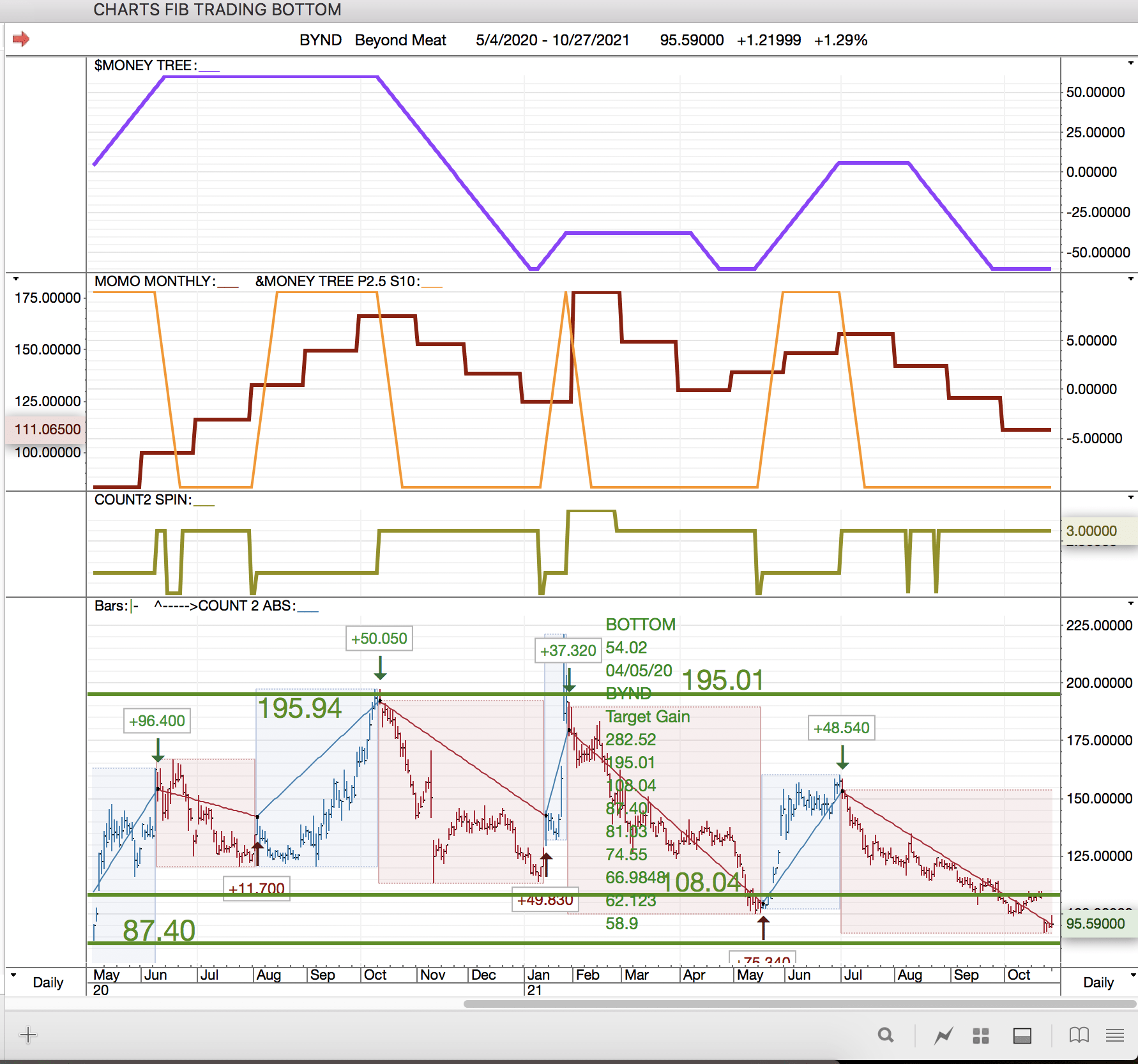Open the $MONEY TREE pane dropdown arrow at right
The width and height of the screenshot is (1138, 1064).
tap(1130, 63)
